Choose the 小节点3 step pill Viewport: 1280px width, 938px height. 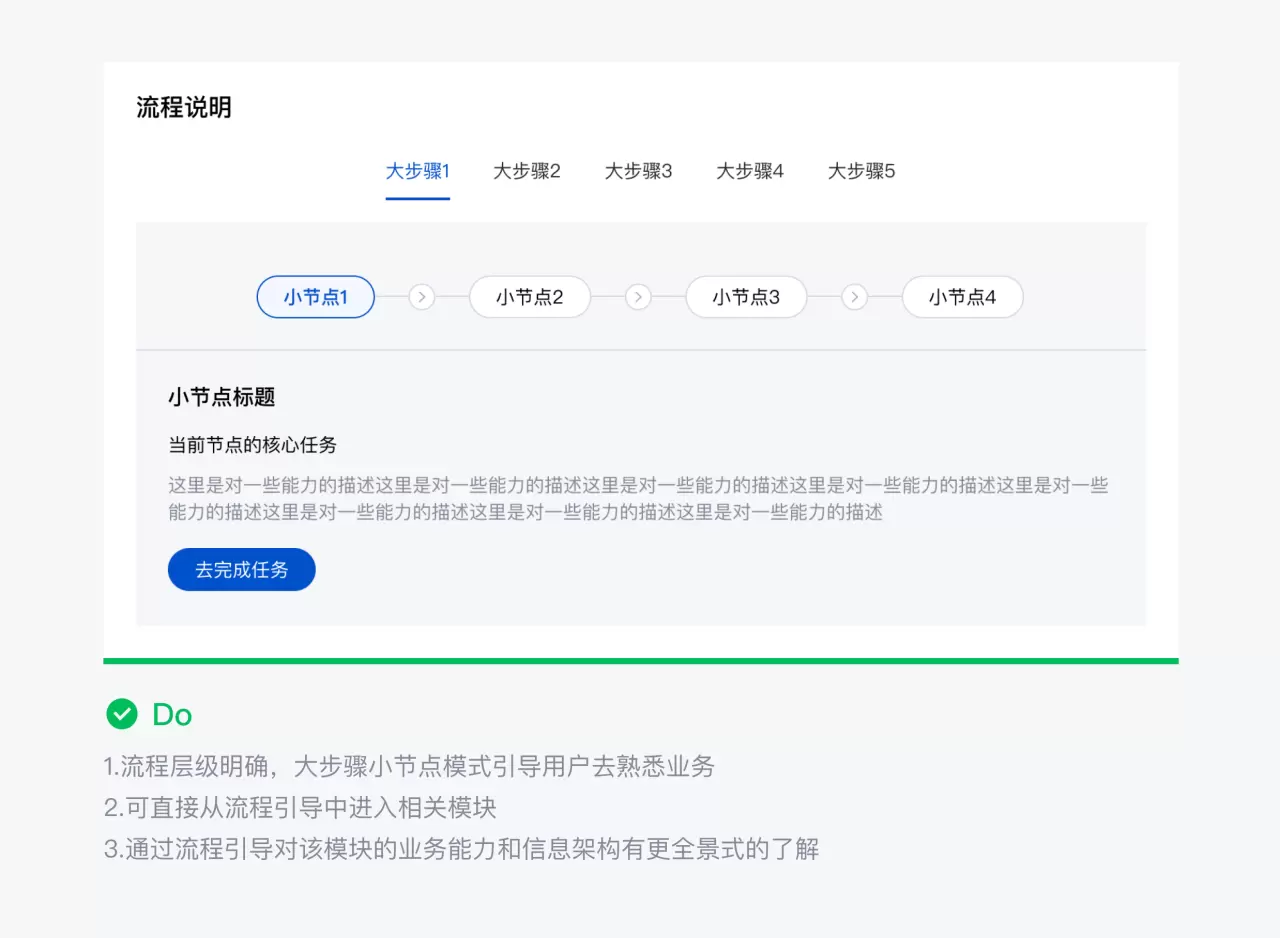746,297
